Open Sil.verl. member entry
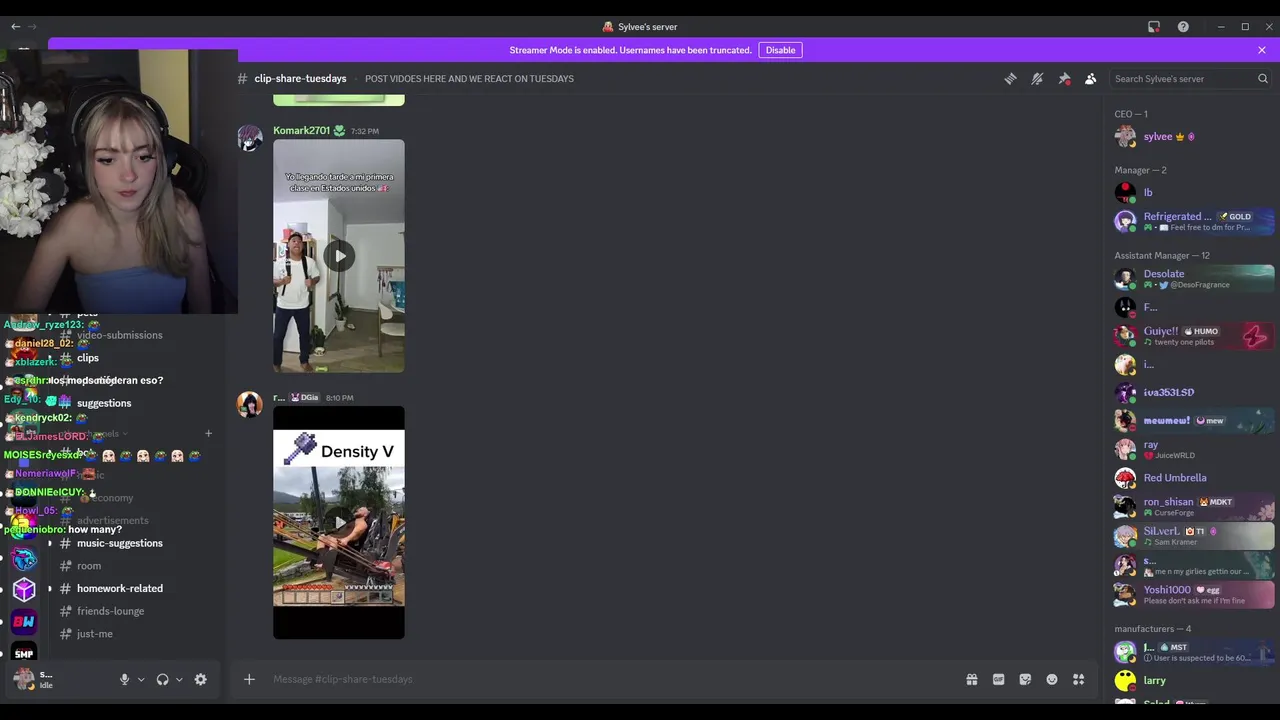This screenshot has width=1280, height=720. pyautogui.click(x=1194, y=536)
